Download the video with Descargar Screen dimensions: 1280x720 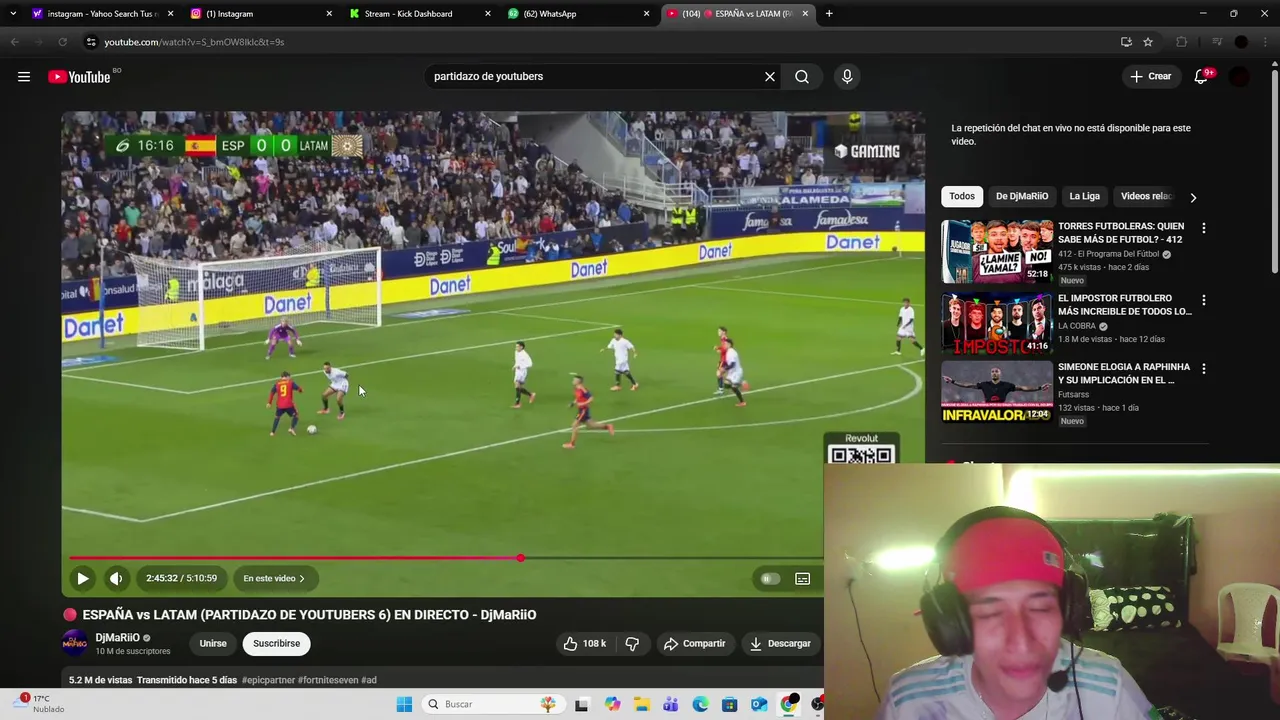point(780,644)
